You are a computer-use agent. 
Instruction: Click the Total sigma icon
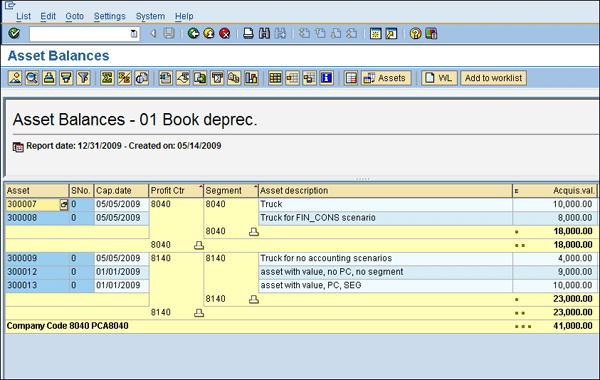[x=107, y=78]
